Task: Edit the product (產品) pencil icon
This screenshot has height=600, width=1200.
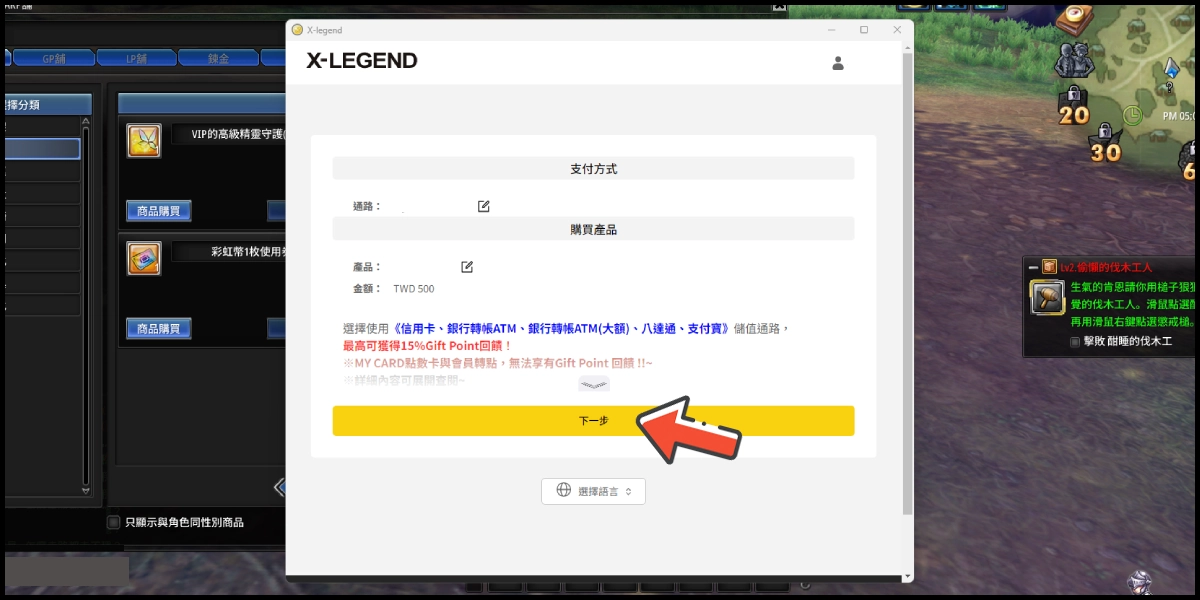Action: pos(467,267)
